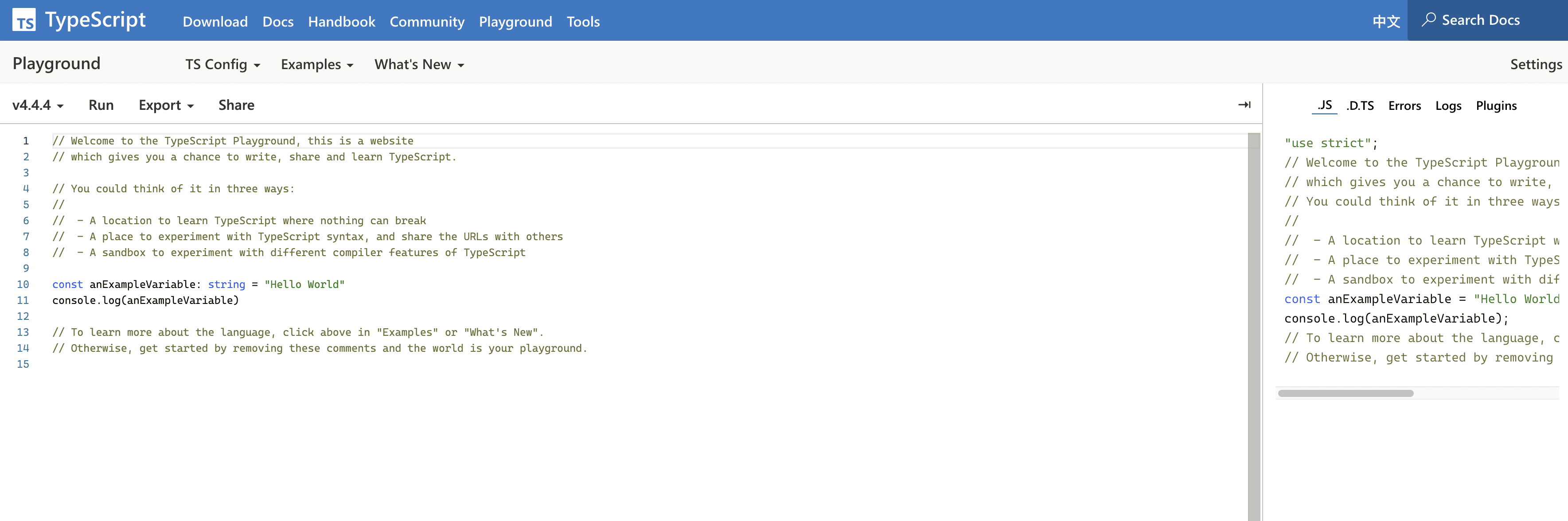Expand the Examples menu
The height and width of the screenshot is (521, 1568).
(316, 65)
